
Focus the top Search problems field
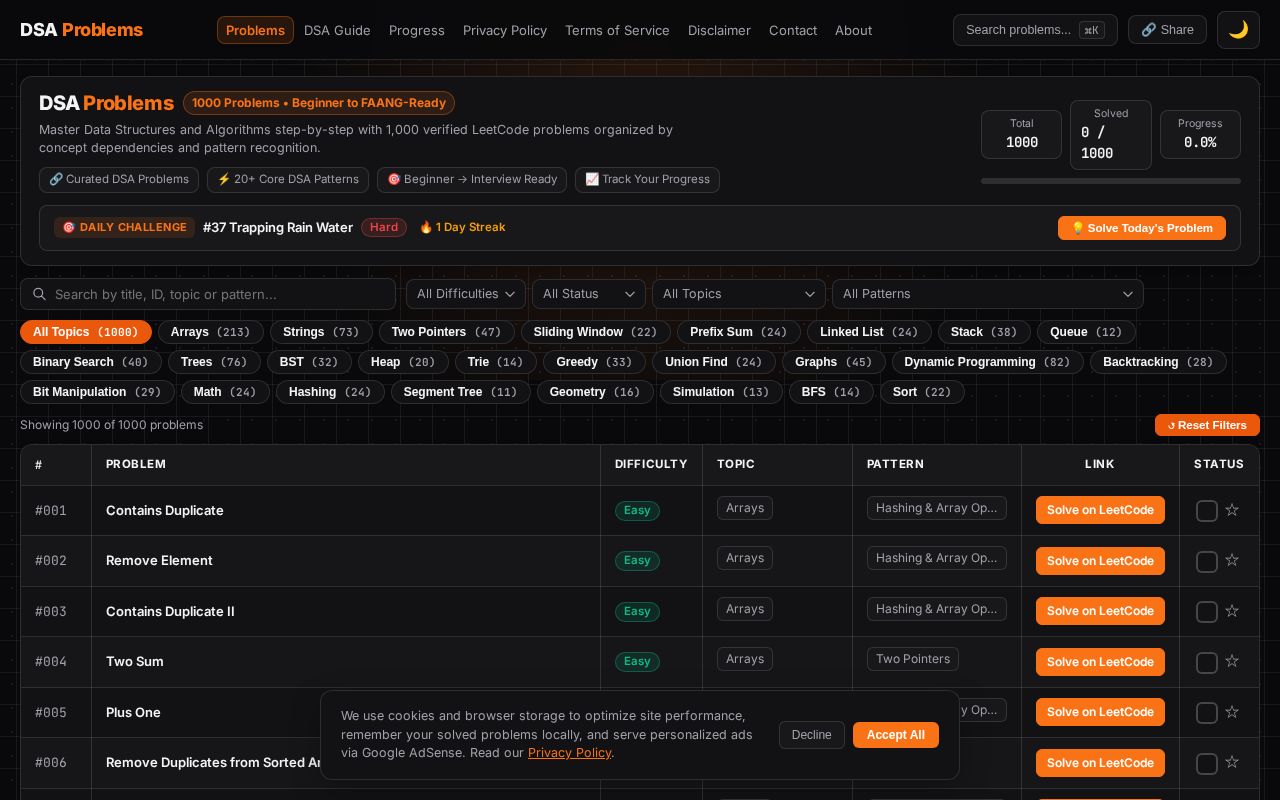click(1035, 30)
